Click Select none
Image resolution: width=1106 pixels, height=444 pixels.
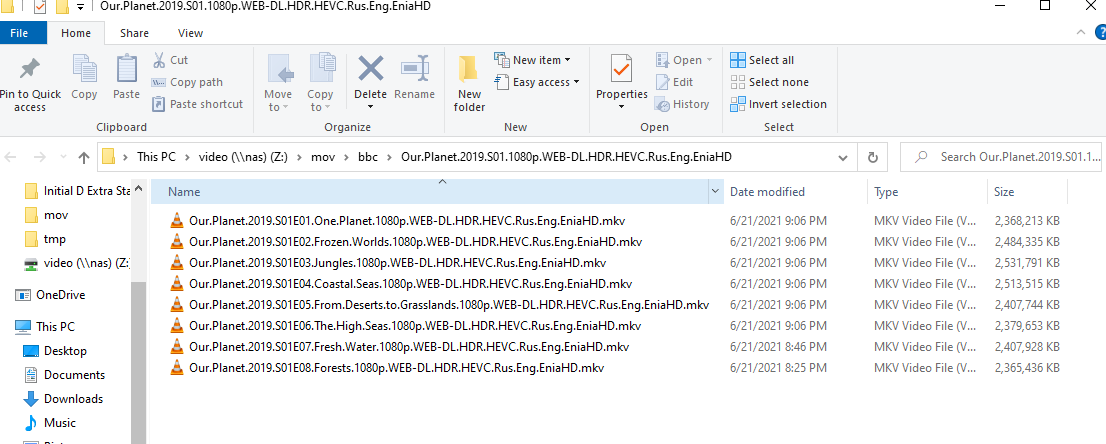[770, 82]
